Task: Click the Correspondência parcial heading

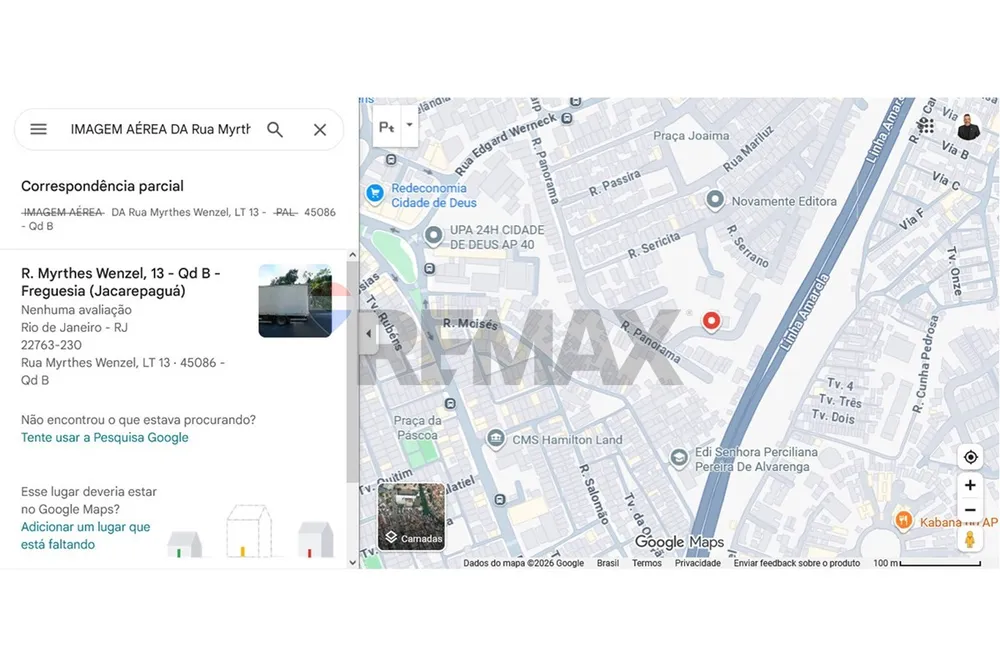Action: pos(102,186)
